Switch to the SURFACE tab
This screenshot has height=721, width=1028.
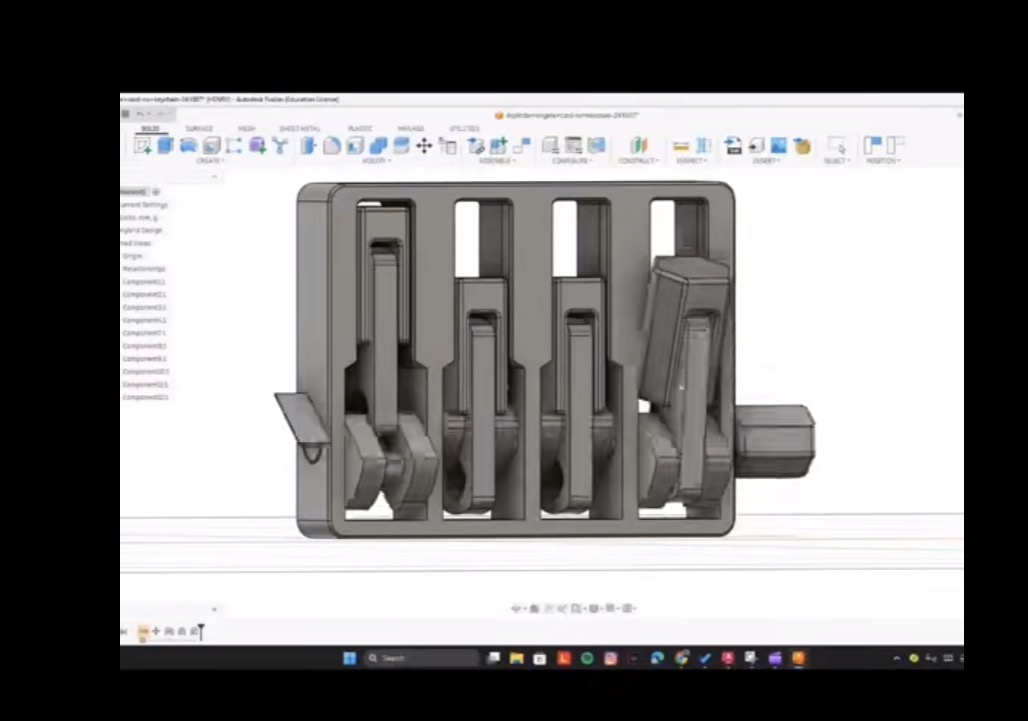tap(199, 128)
